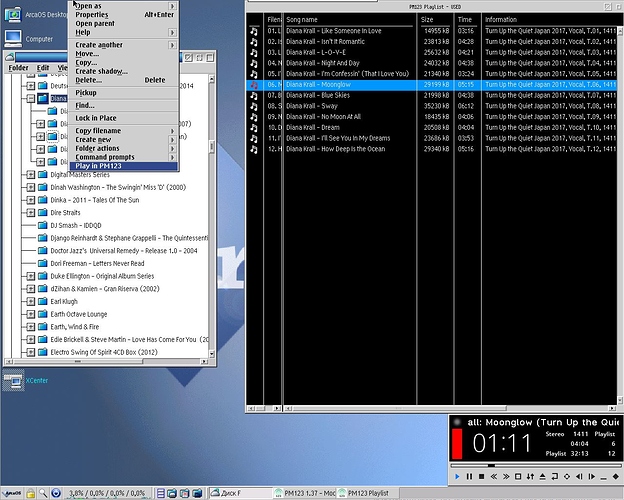Open the Command prompts submenu arrow
The width and height of the screenshot is (624, 500).
pos(172,157)
